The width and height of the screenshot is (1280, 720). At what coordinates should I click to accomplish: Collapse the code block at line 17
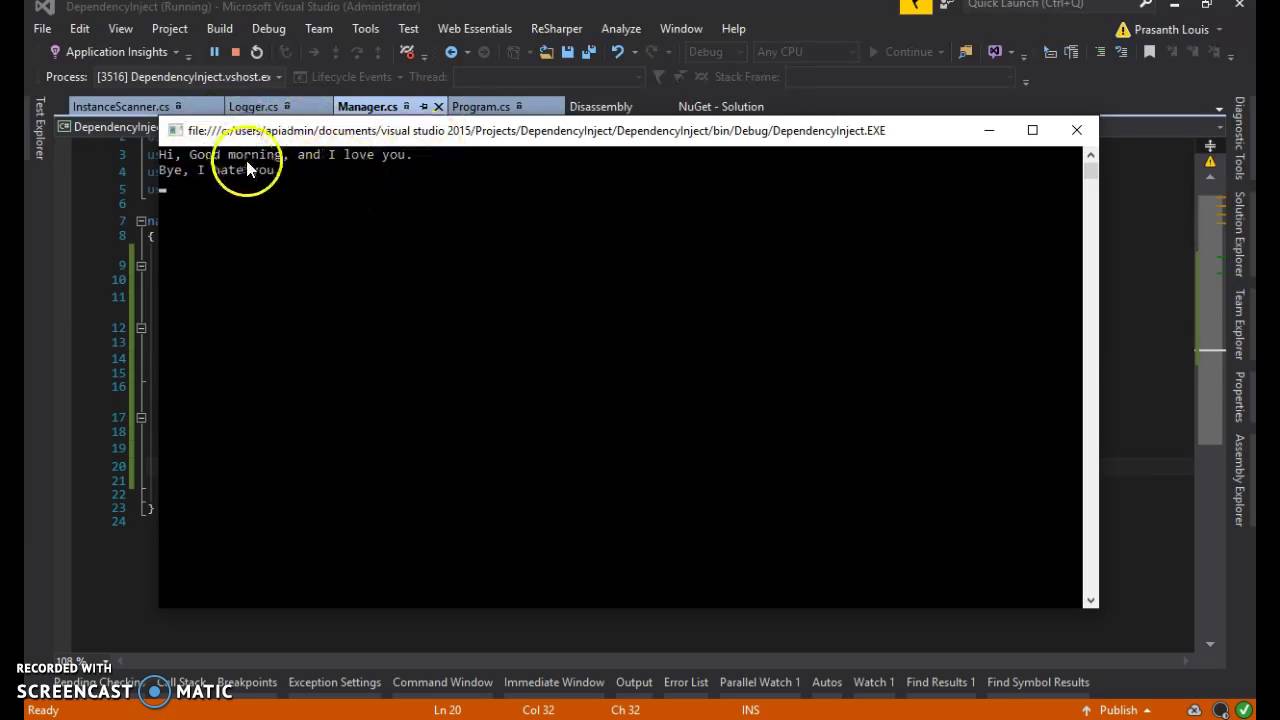(x=141, y=417)
